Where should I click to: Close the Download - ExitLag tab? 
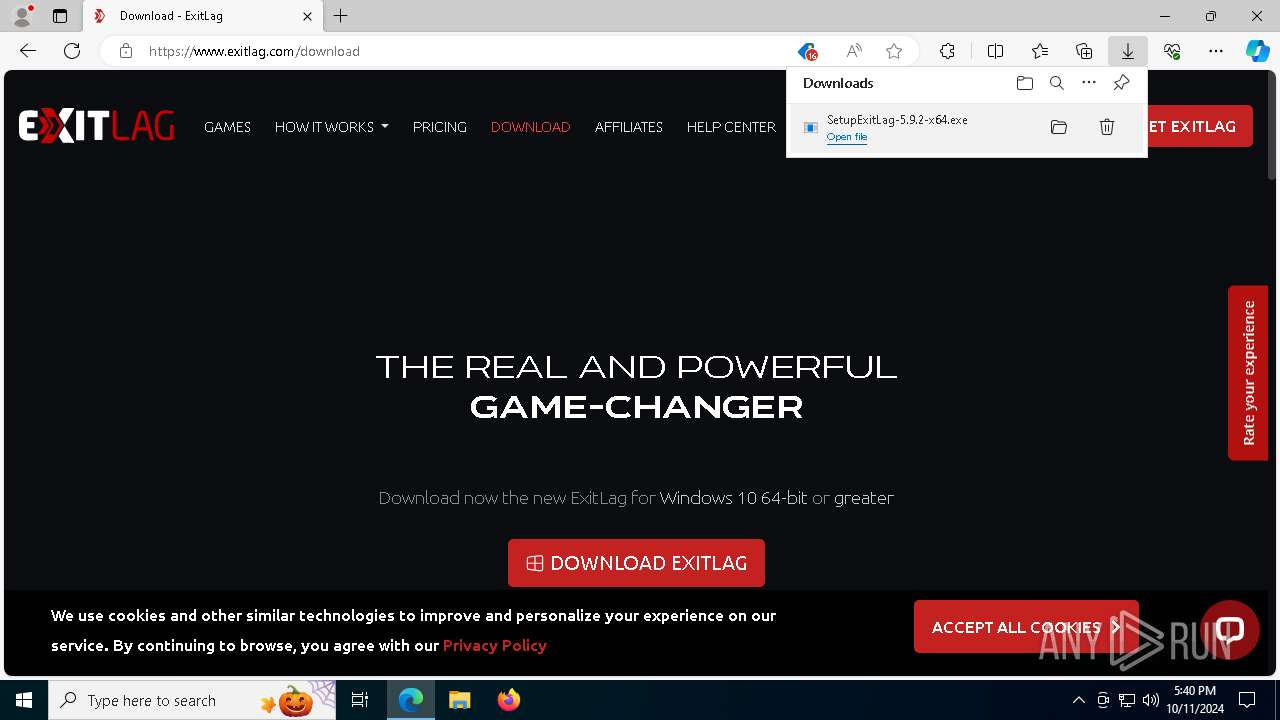(x=308, y=16)
